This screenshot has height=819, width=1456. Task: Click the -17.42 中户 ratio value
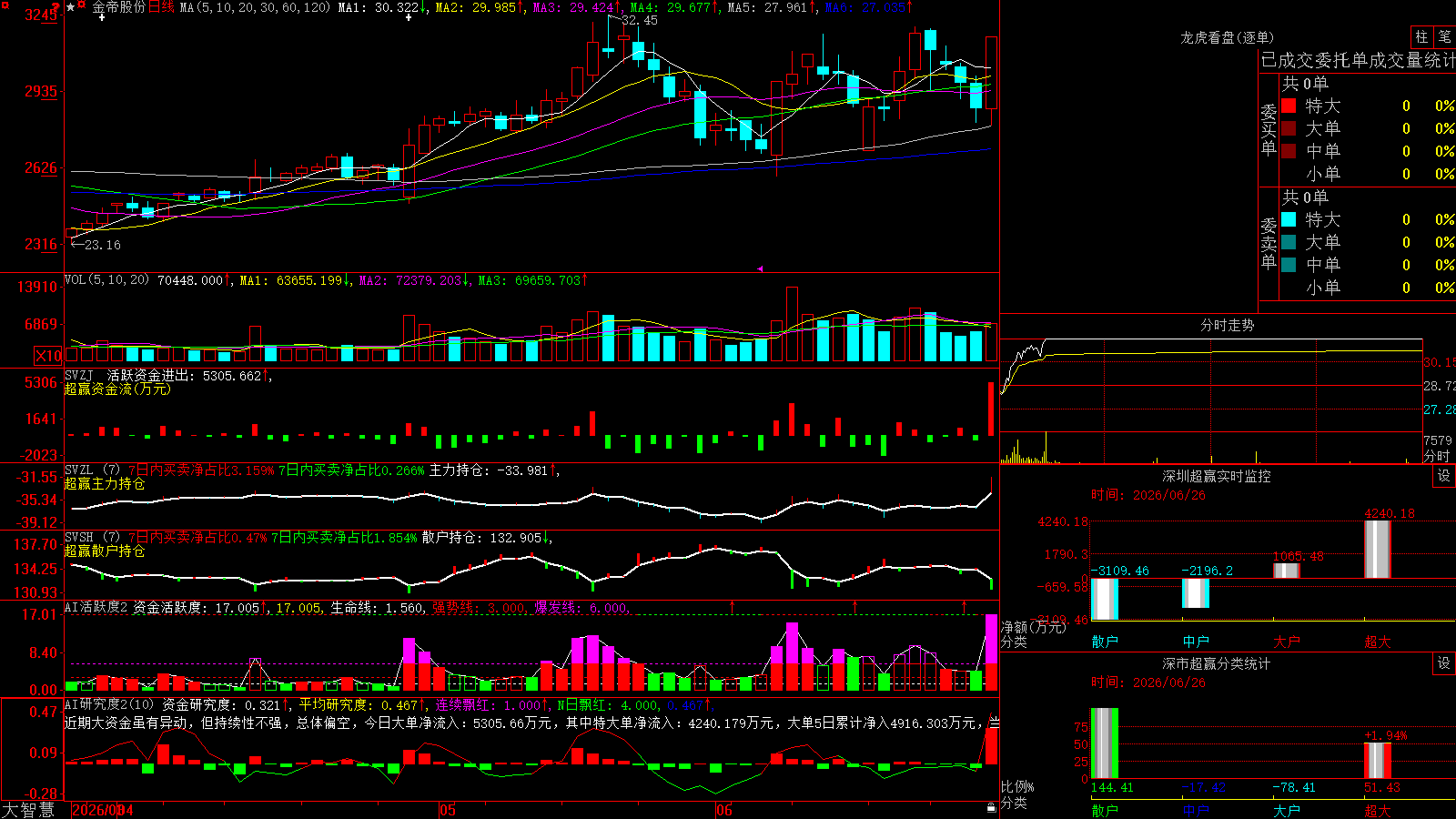[1203, 787]
